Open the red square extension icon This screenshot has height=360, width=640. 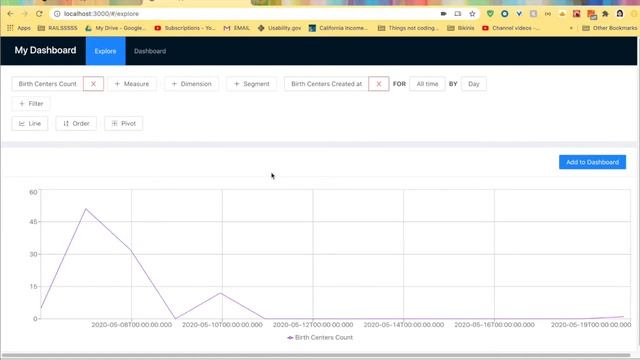[x=576, y=13]
